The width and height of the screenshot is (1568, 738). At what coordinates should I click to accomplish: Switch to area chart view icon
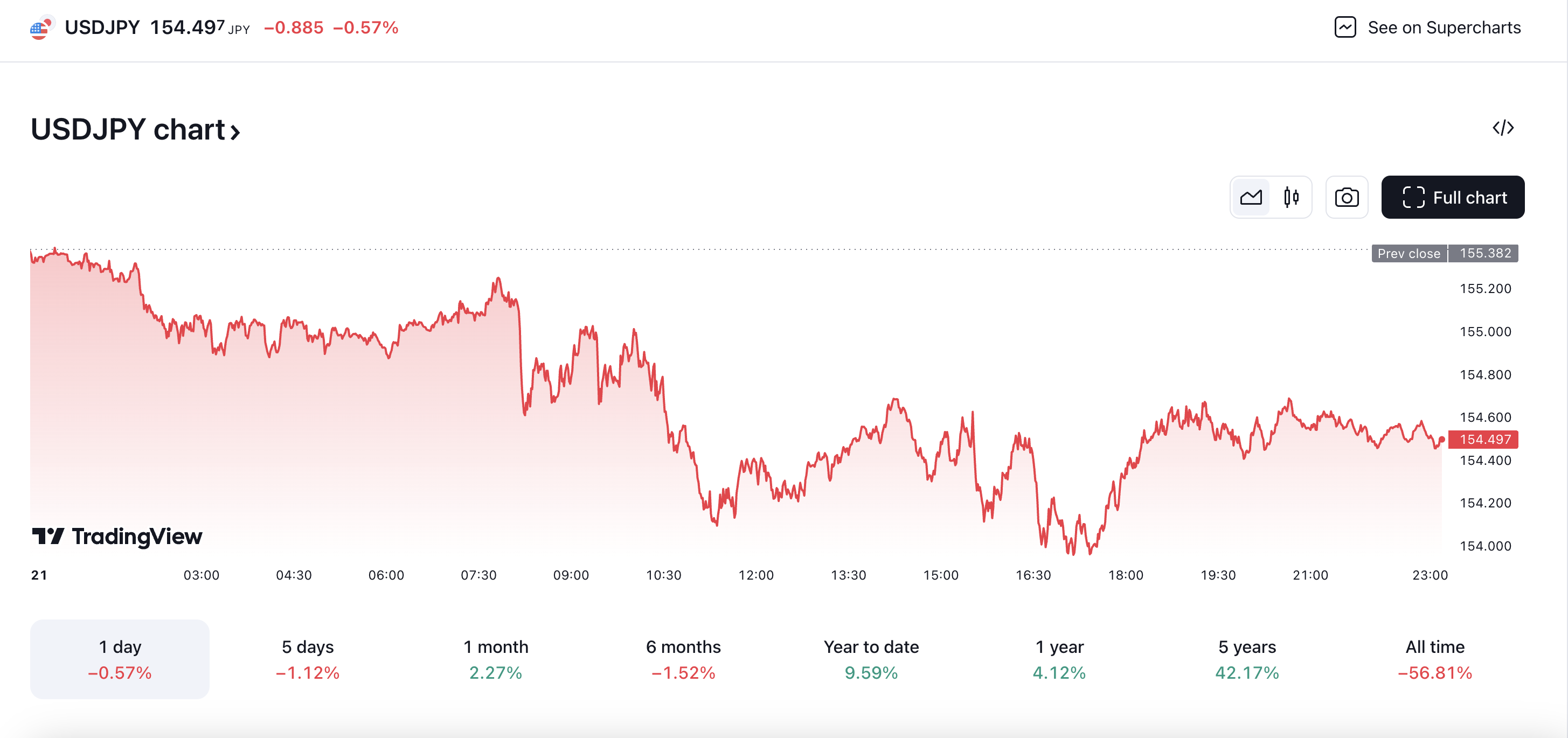[1251, 198]
